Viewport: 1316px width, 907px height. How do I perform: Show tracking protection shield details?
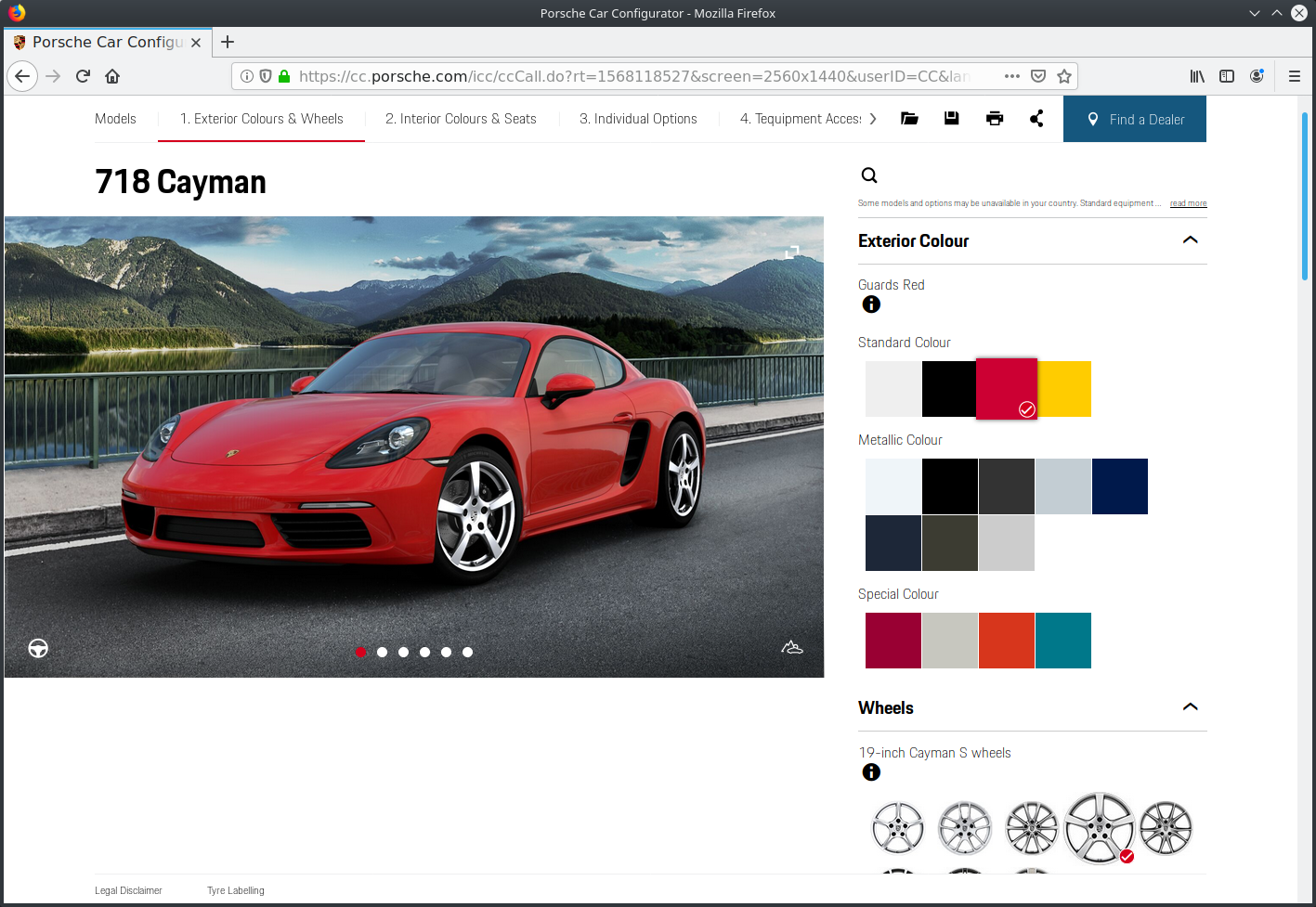tap(266, 76)
